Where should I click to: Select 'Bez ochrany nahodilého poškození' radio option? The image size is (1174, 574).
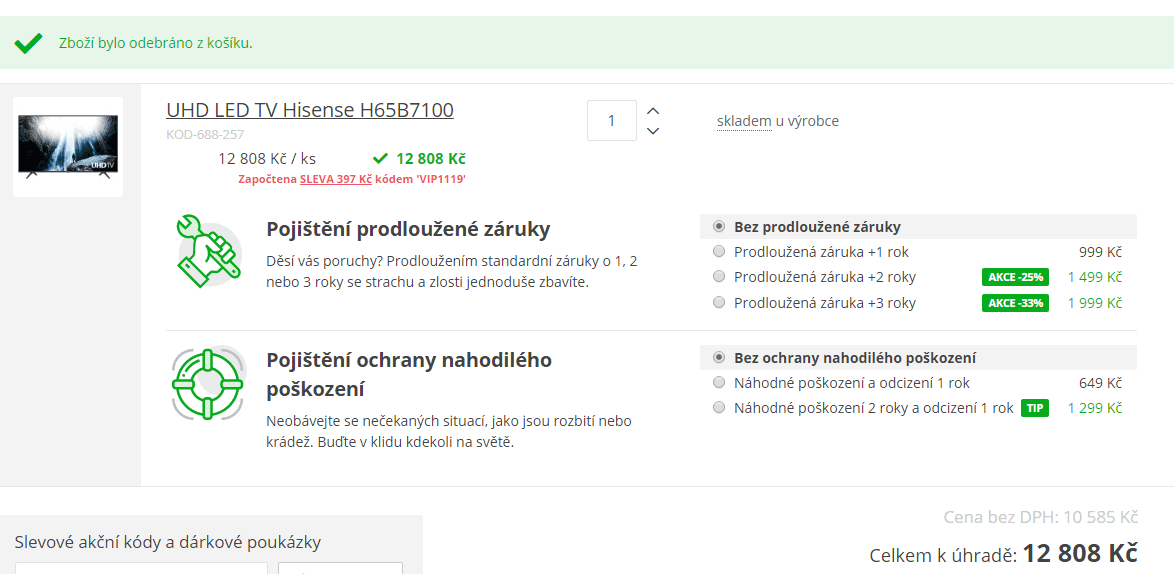(720, 358)
